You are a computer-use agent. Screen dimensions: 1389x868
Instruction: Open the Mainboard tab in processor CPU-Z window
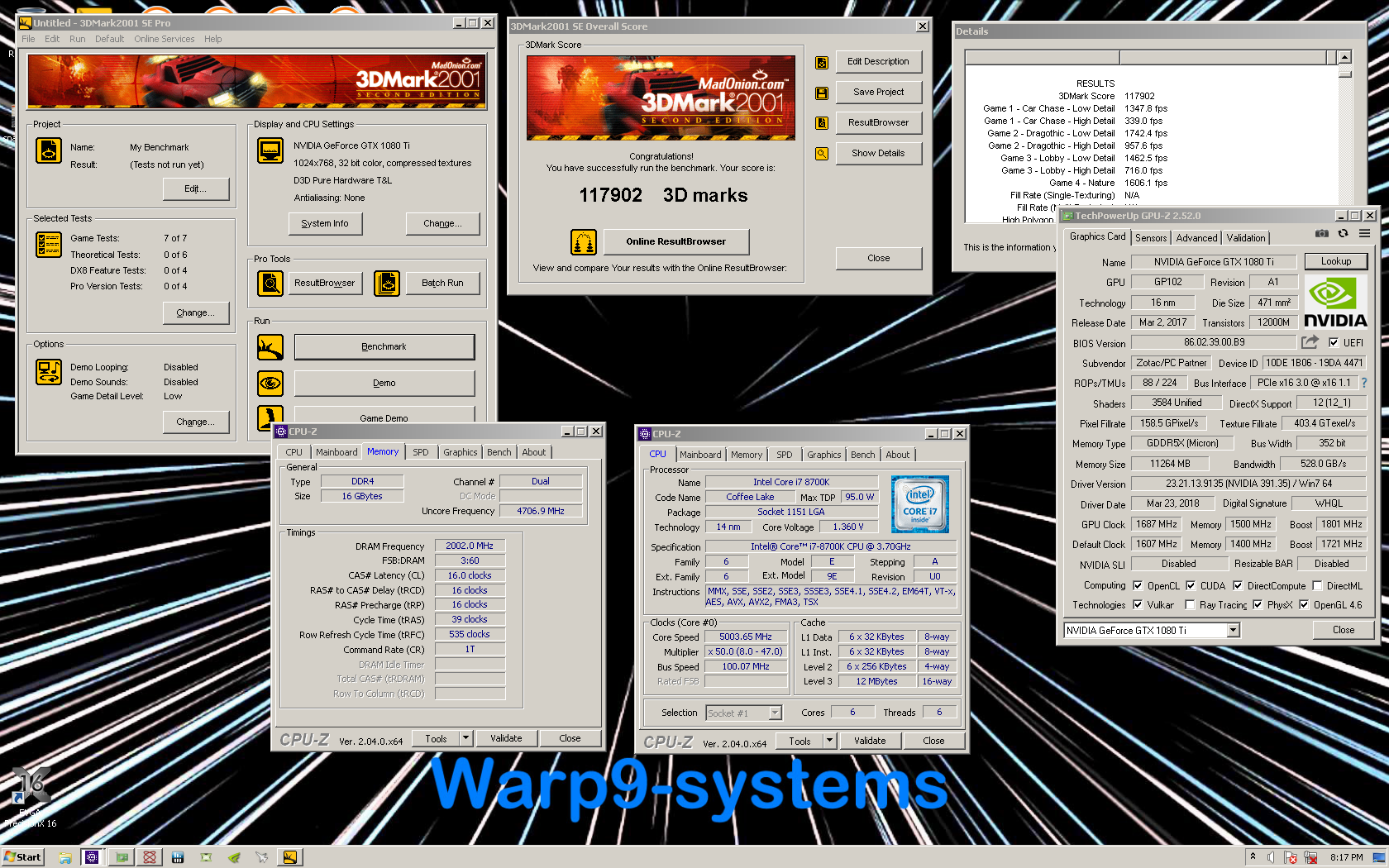700,455
